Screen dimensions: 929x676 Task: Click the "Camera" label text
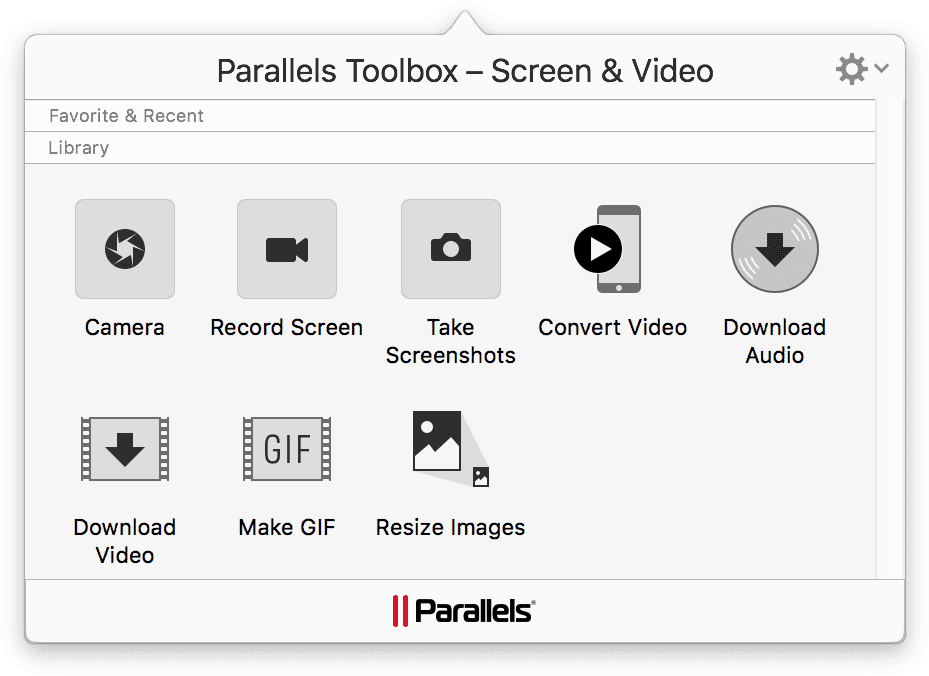tap(125, 328)
